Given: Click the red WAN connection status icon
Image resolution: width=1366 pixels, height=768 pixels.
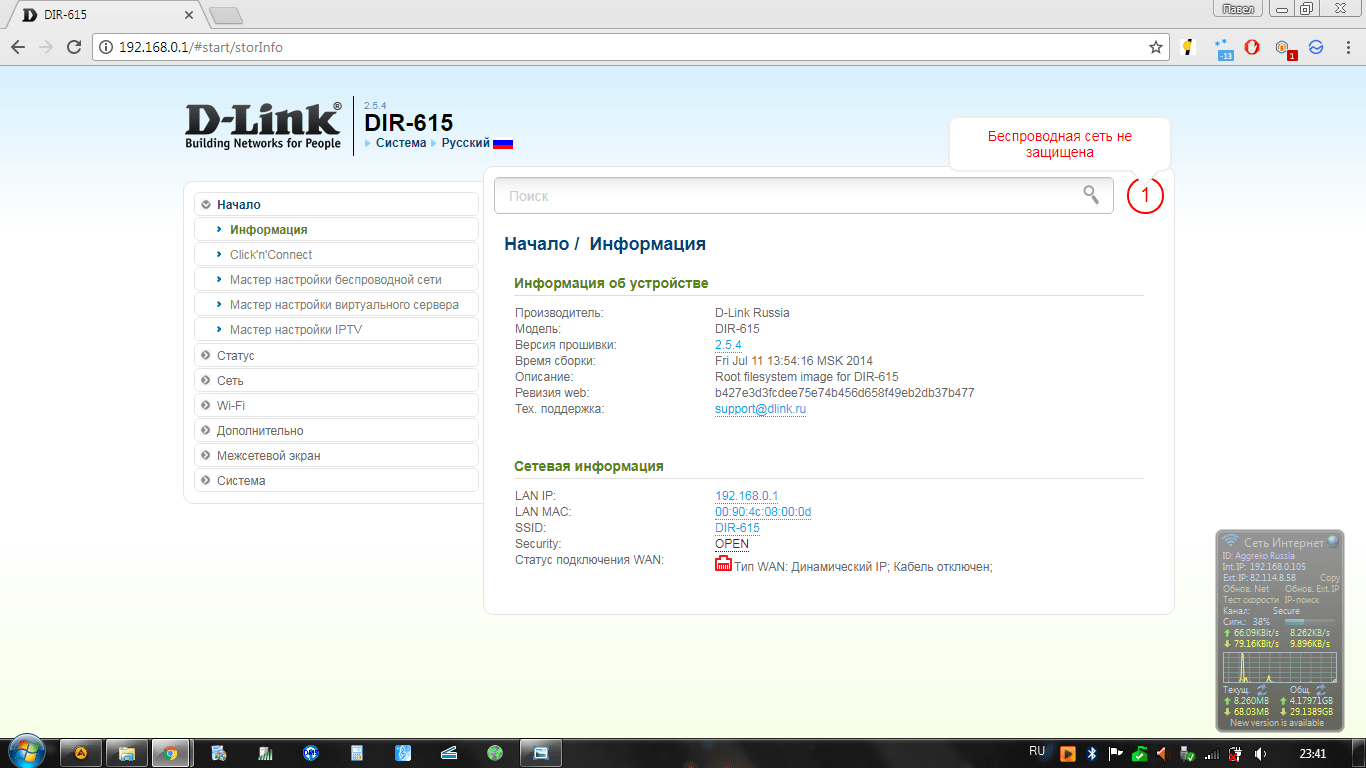Looking at the screenshot, I should [x=723, y=564].
